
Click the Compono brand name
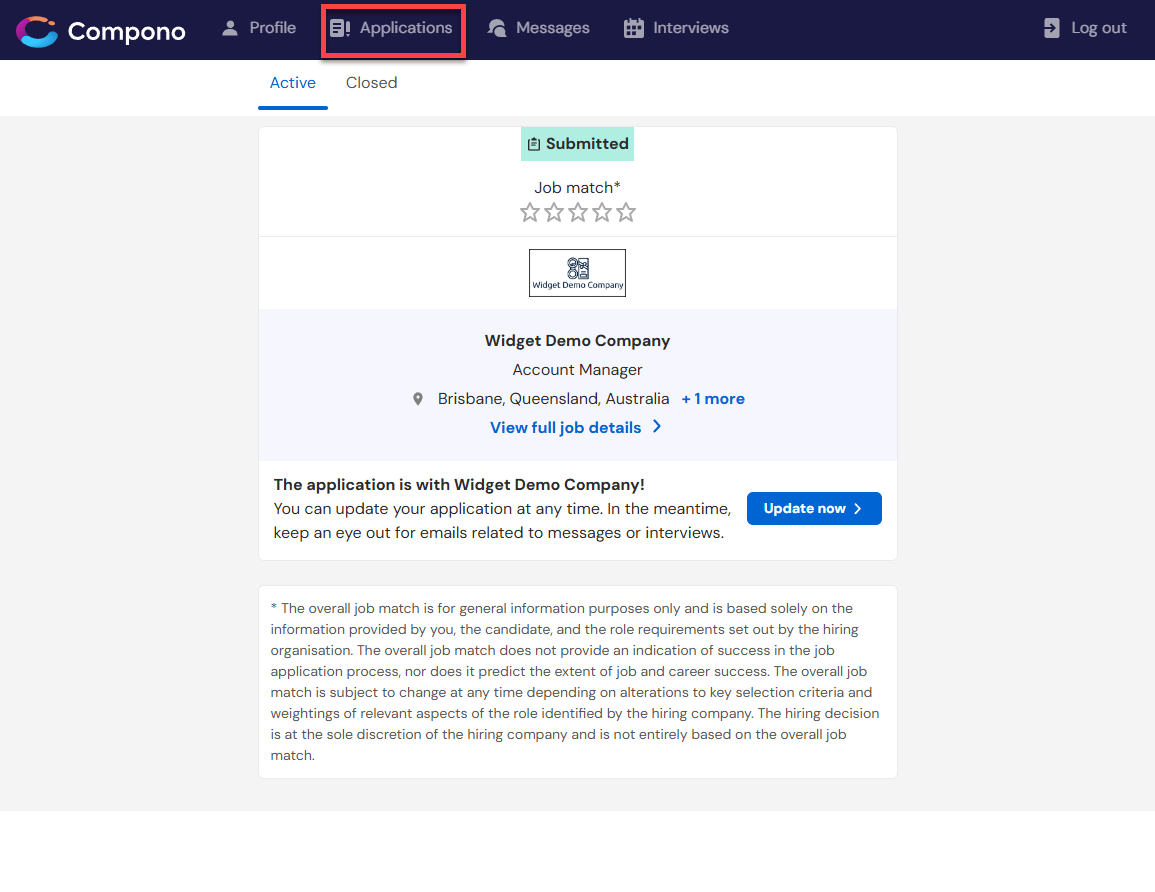pyautogui.click(x=127, y=32)
